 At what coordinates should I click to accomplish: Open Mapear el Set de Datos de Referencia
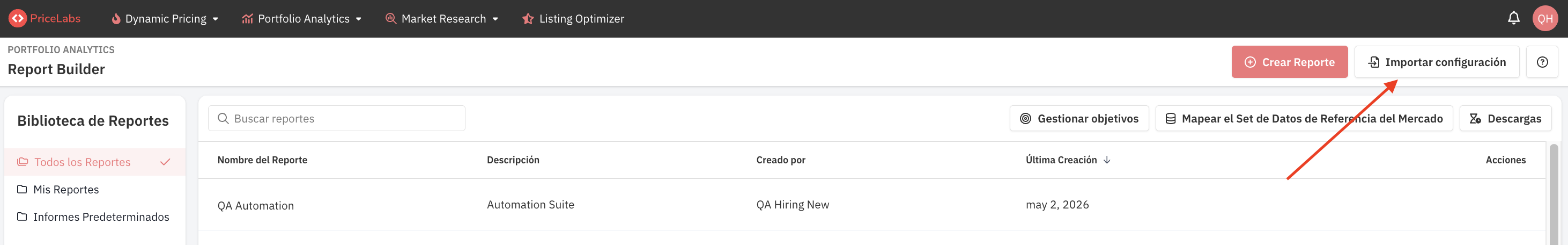pos(1304,118)
